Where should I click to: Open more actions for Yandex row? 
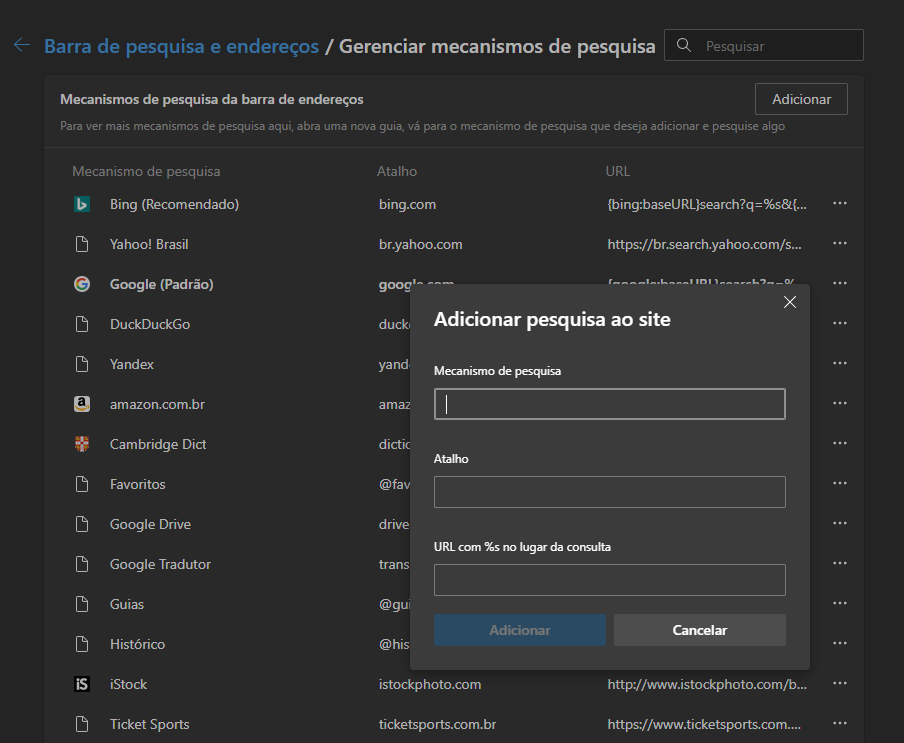[840, 363]
